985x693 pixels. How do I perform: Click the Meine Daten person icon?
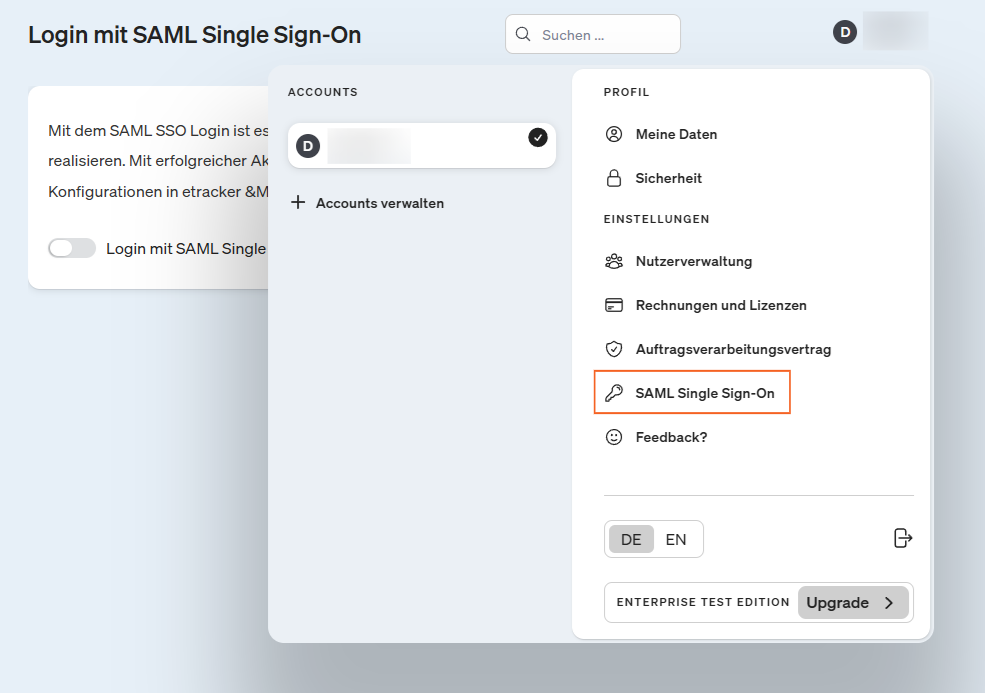click(614, 134)
